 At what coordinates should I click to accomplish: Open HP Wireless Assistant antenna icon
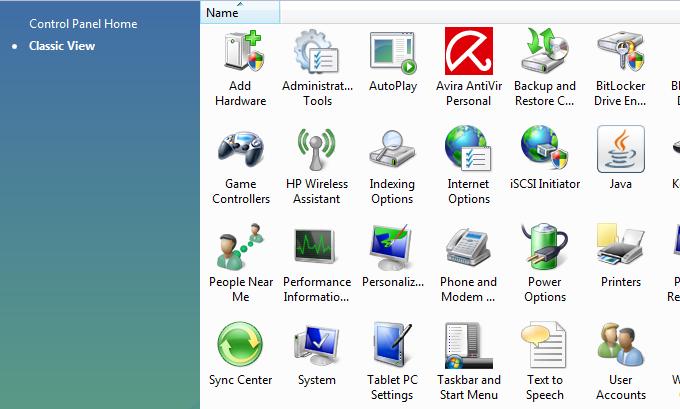pos(317,149)
